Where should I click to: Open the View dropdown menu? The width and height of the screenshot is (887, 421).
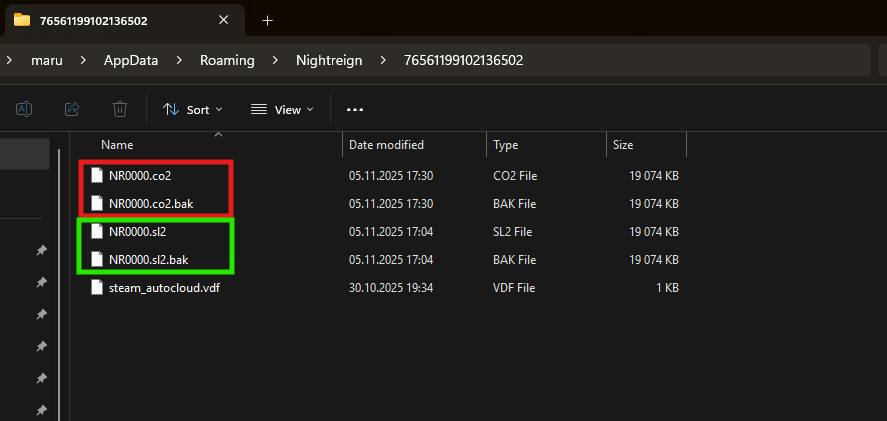[282, 109]
